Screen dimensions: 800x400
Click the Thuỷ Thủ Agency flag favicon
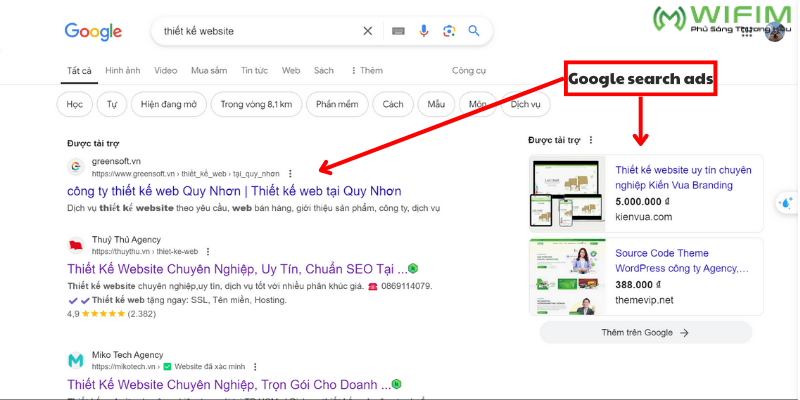point(76,245)
